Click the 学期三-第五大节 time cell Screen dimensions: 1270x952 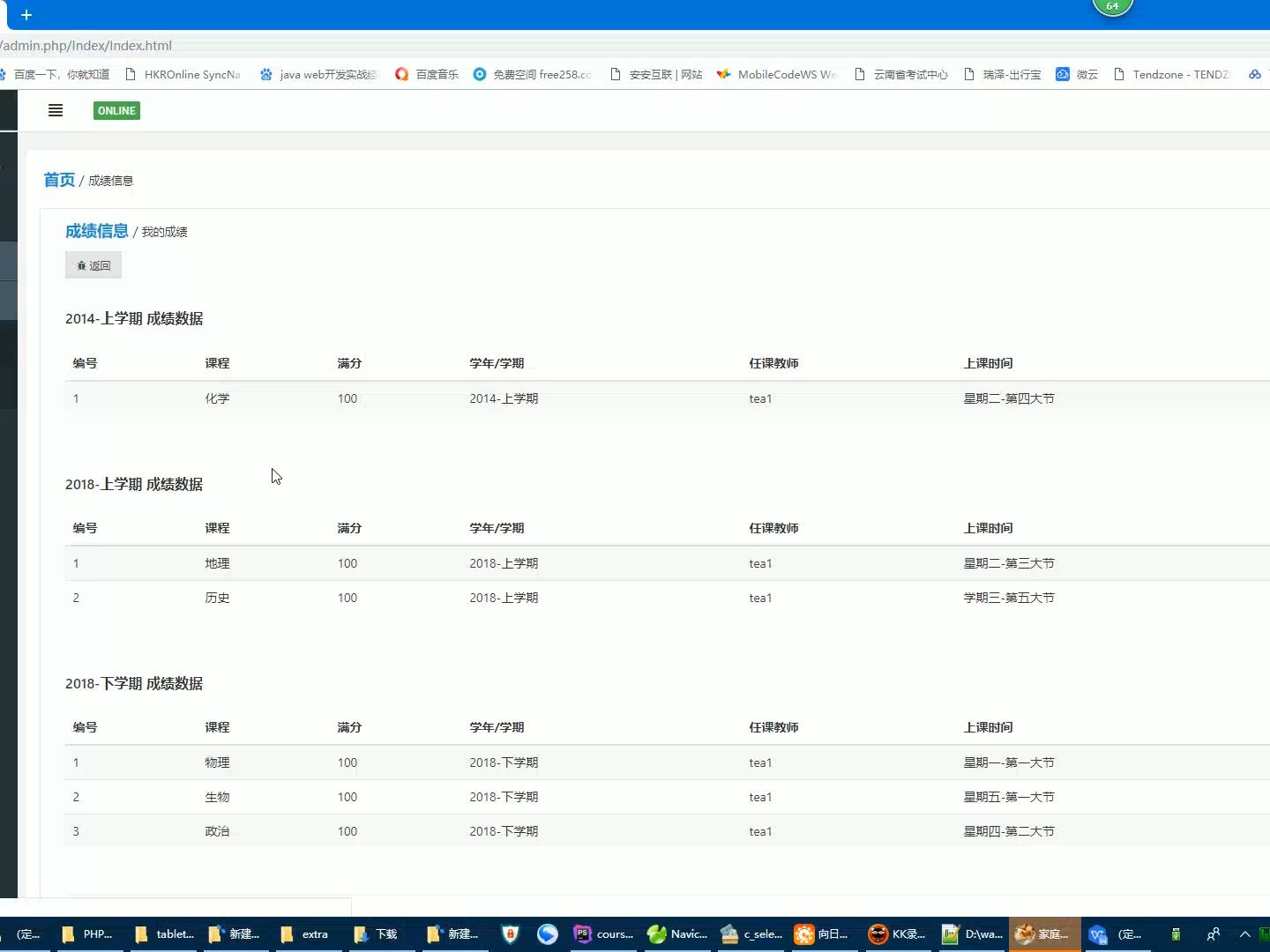(1009, 598)
